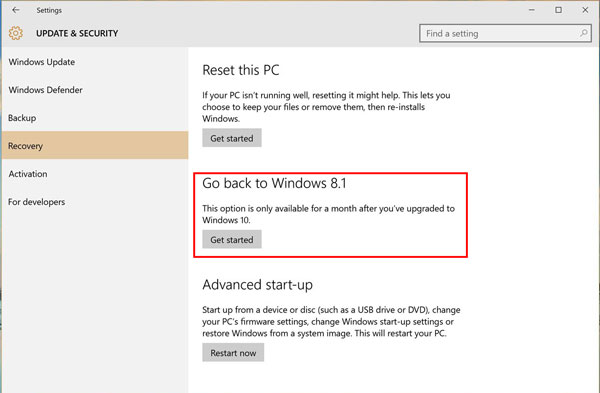Minimize the Settings window
The image size is (600, 393).
tap(532, 10)
